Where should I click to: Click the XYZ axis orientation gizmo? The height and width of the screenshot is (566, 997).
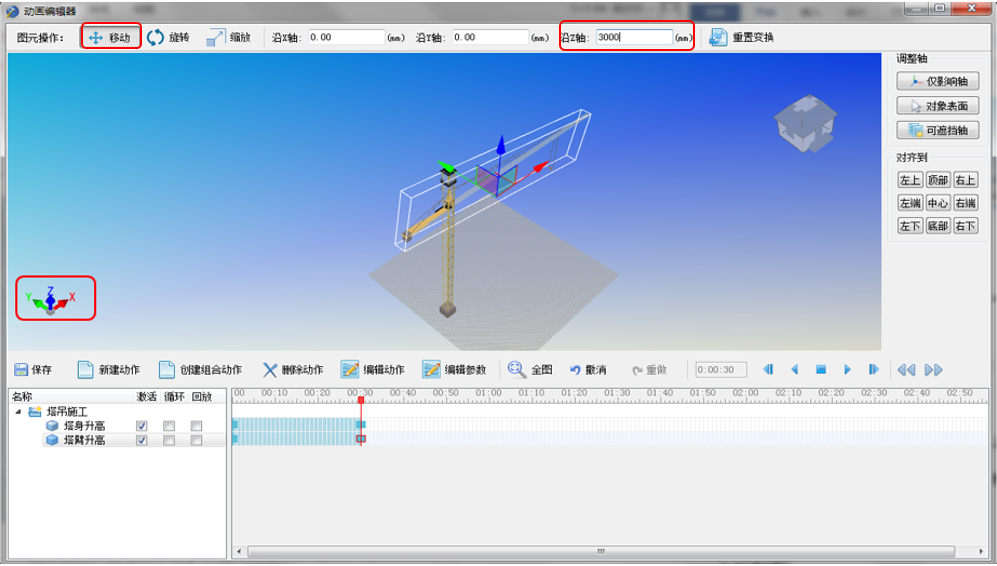51,300
